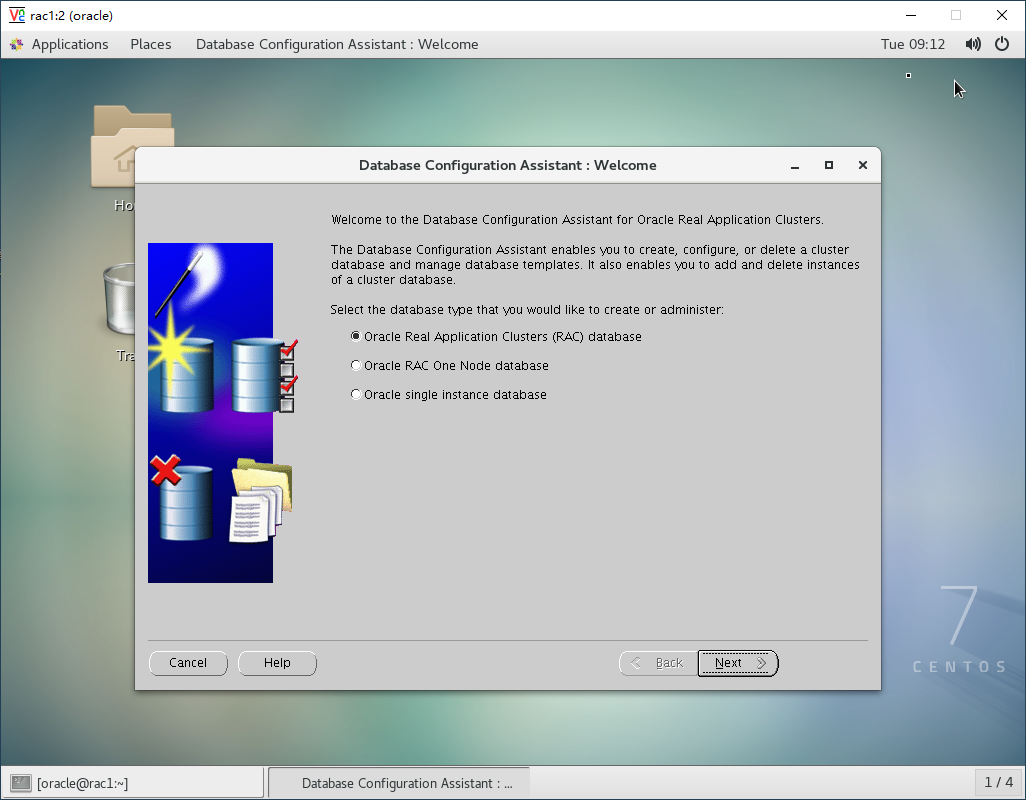This screenshot has height=800, width=1026.
Task: Switch to [oracle@rac1:~] terminal in taskbar
Action: click(133, 782)
